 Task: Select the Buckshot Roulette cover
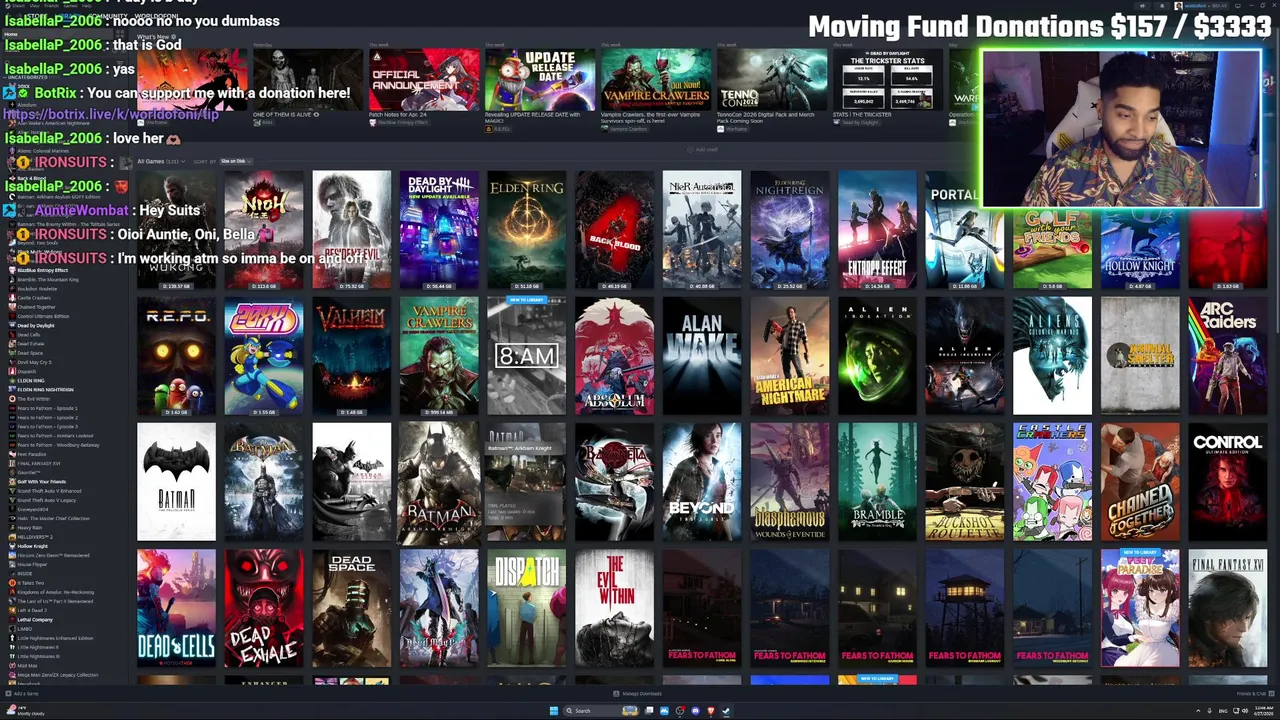click(x=965, y=482)
